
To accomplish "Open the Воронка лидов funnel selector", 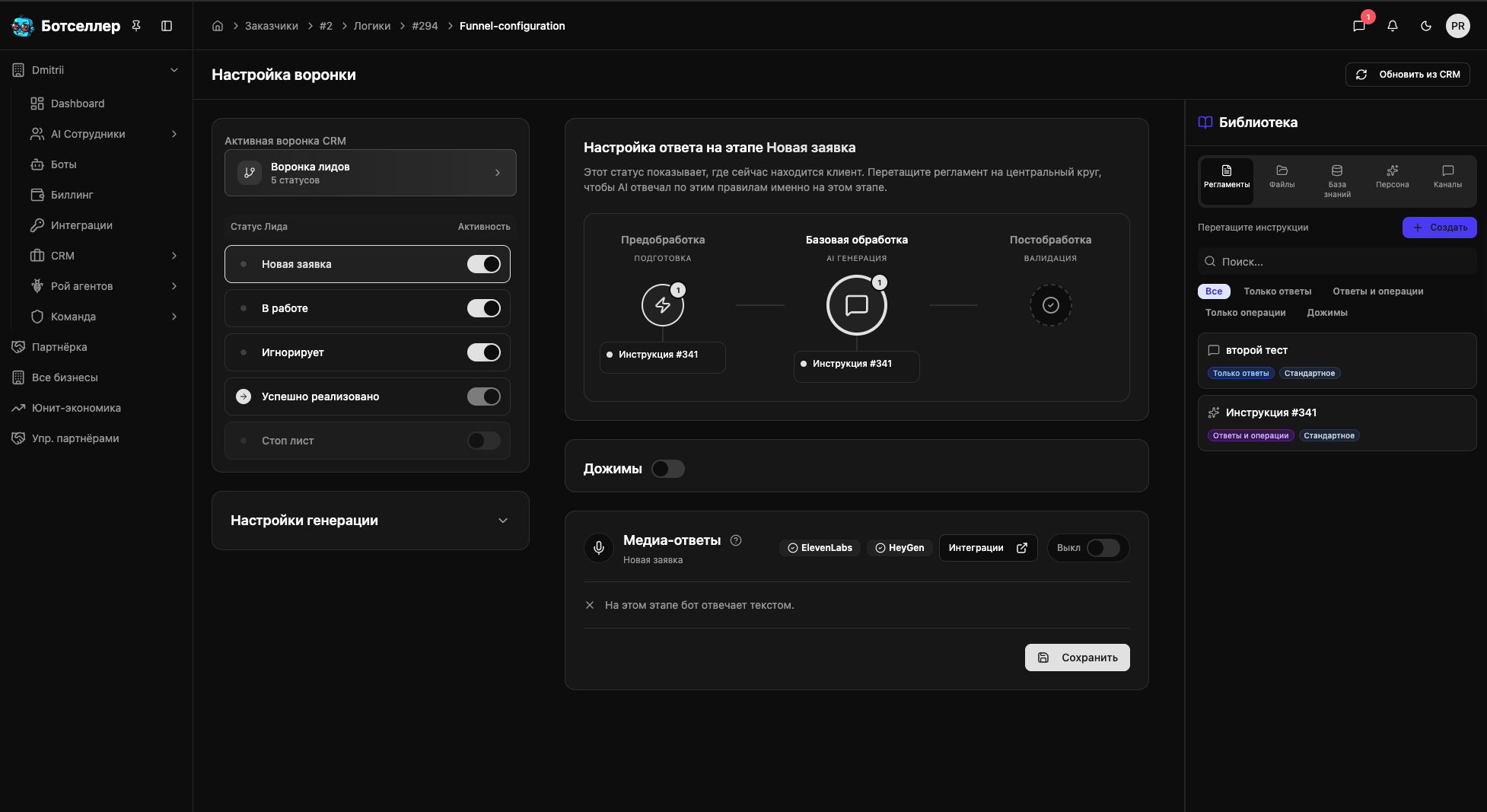I will pos(371,173).
